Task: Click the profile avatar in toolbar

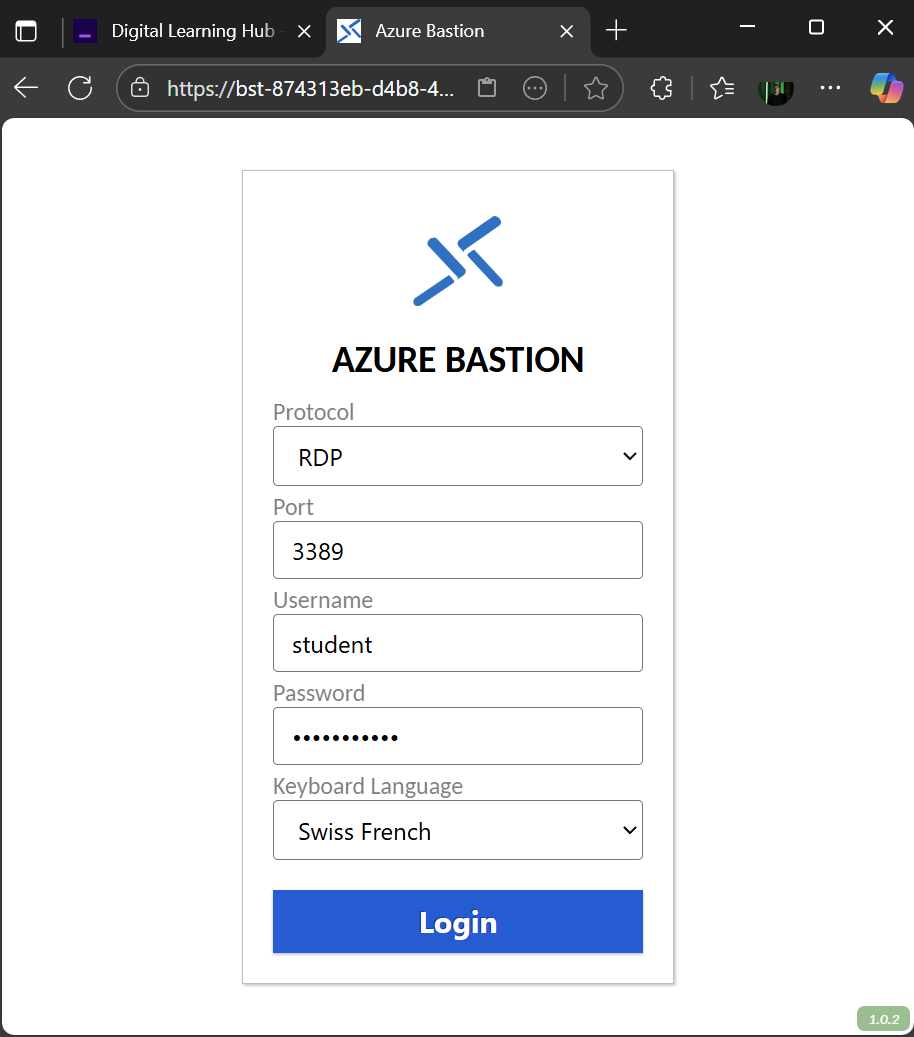Action: tap(776, 88)
